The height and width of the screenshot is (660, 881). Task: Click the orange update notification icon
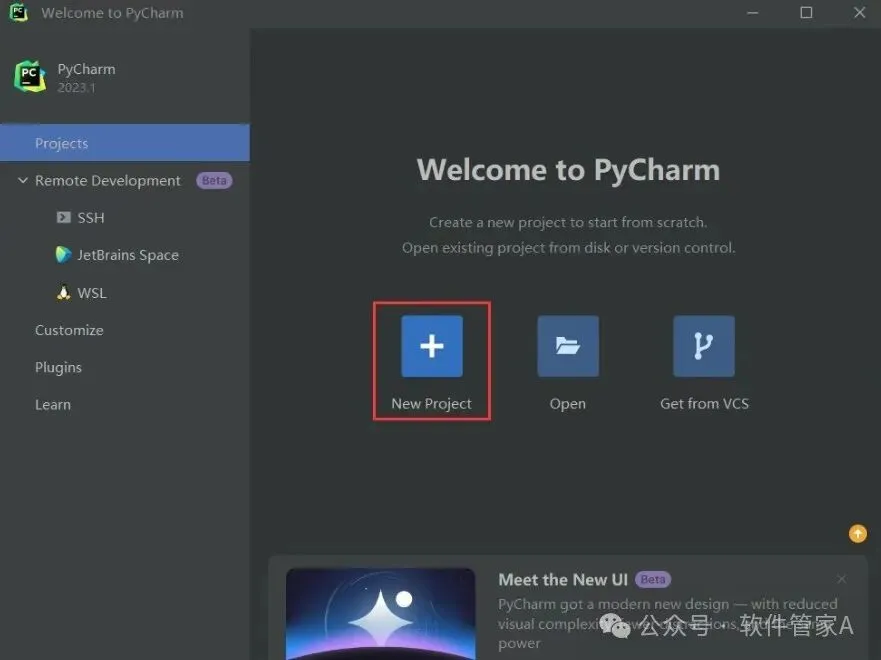tap(857, 534)
